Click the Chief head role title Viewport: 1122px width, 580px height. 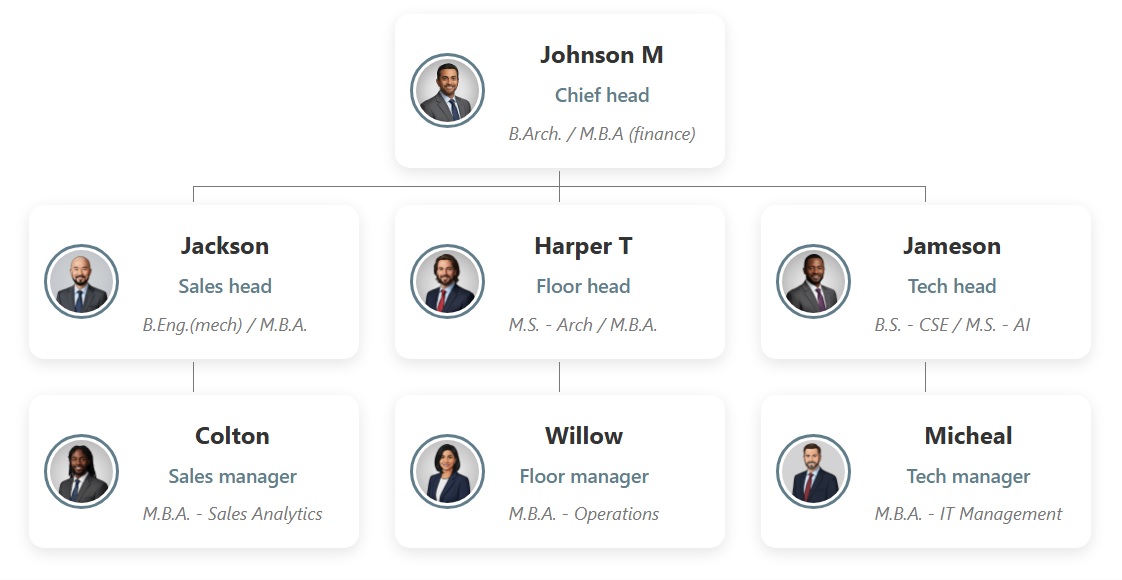pyautogui.click(x=602, y=95)
